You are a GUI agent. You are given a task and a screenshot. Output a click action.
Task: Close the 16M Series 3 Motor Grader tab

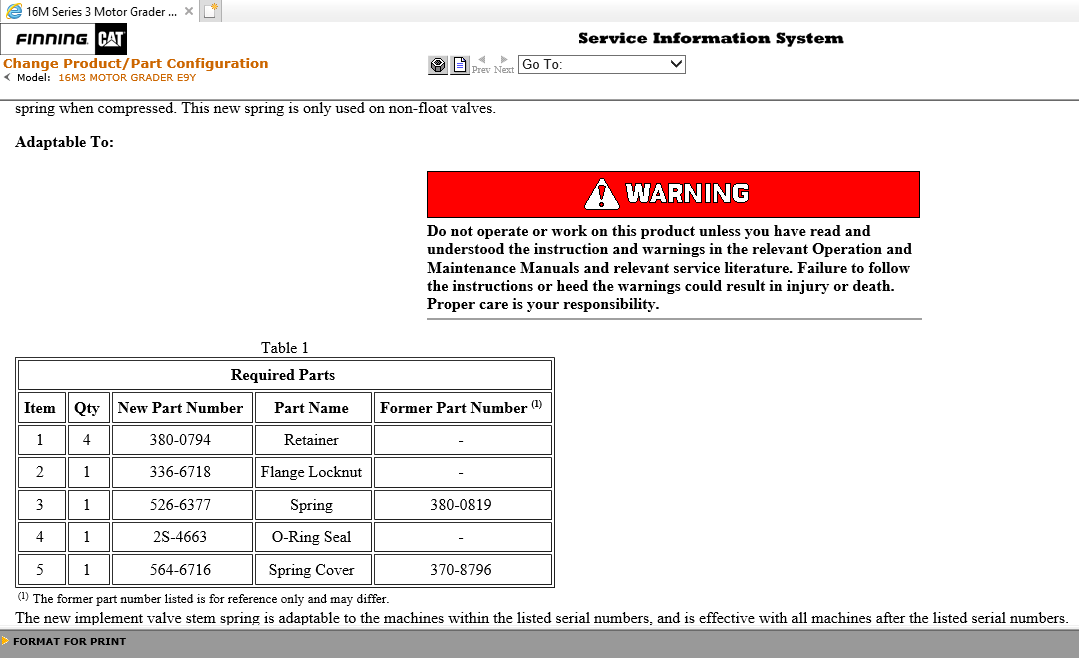pyautogui.click(x=189, y=11)
